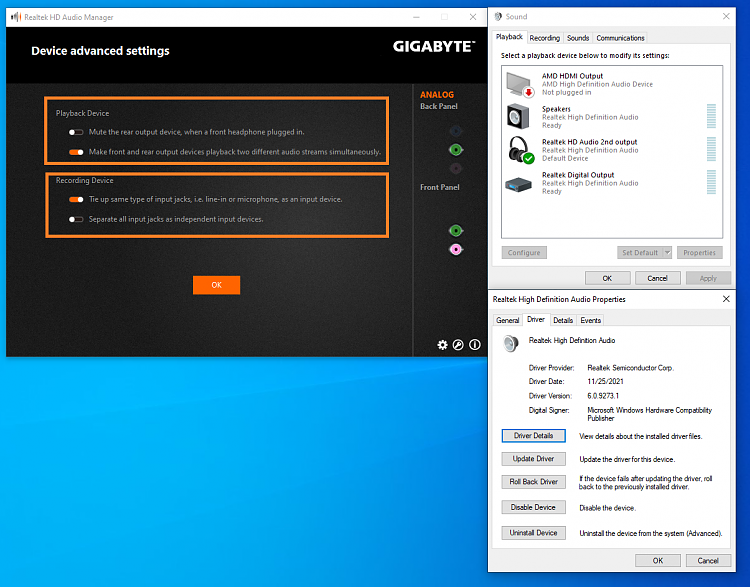Close the Sound dialog window
The width and height of the screenshot is (750, 587).
coord(726,16)
